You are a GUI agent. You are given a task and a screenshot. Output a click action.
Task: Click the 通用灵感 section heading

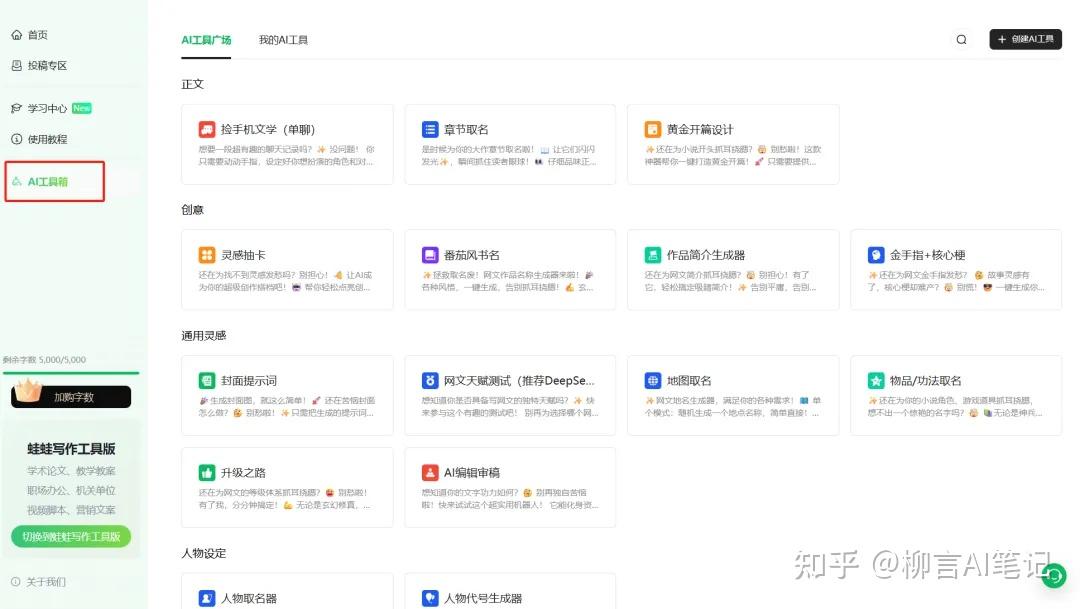point(204,336)
